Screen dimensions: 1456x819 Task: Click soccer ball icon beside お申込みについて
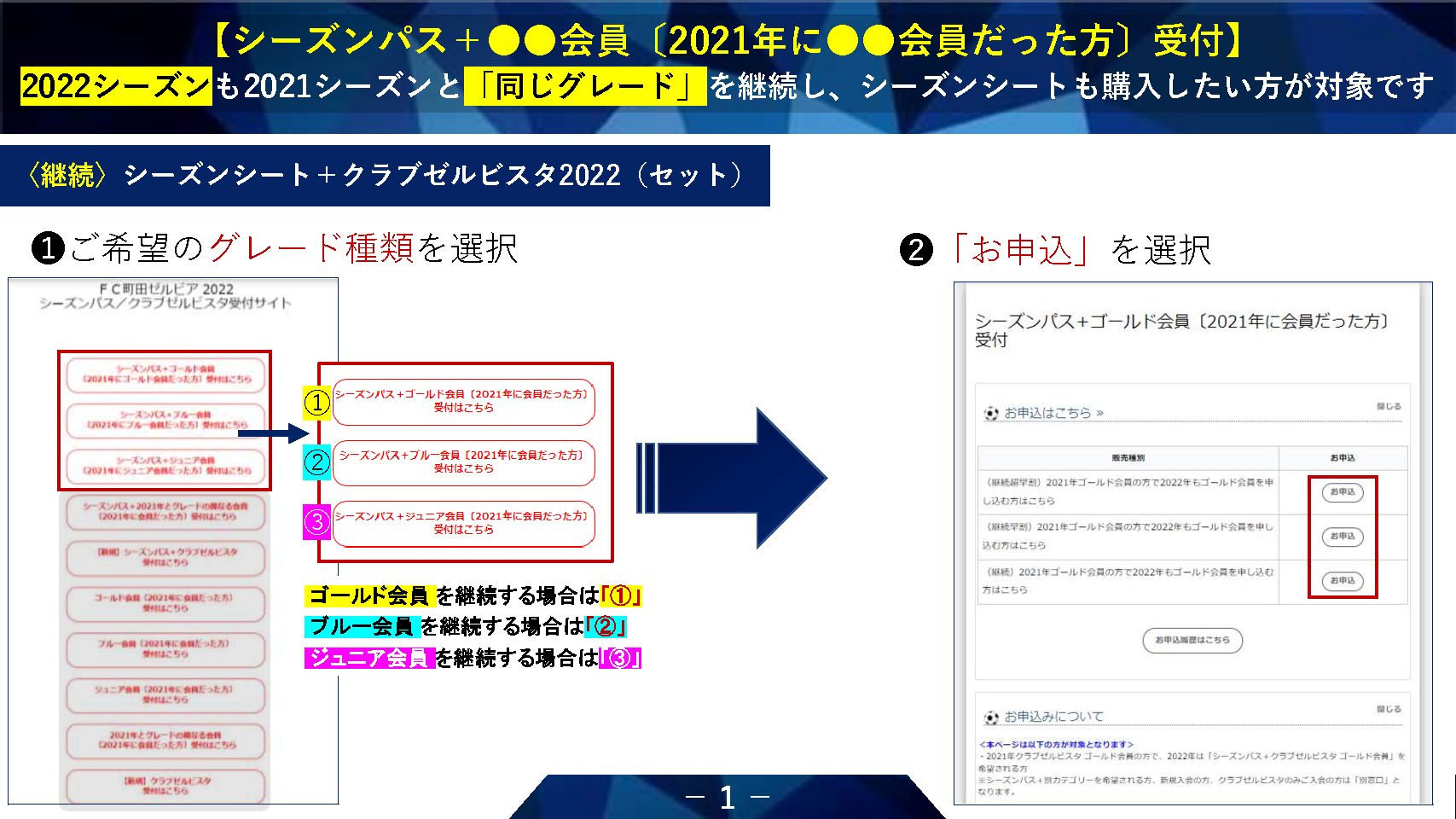click(x=990, y=717)
